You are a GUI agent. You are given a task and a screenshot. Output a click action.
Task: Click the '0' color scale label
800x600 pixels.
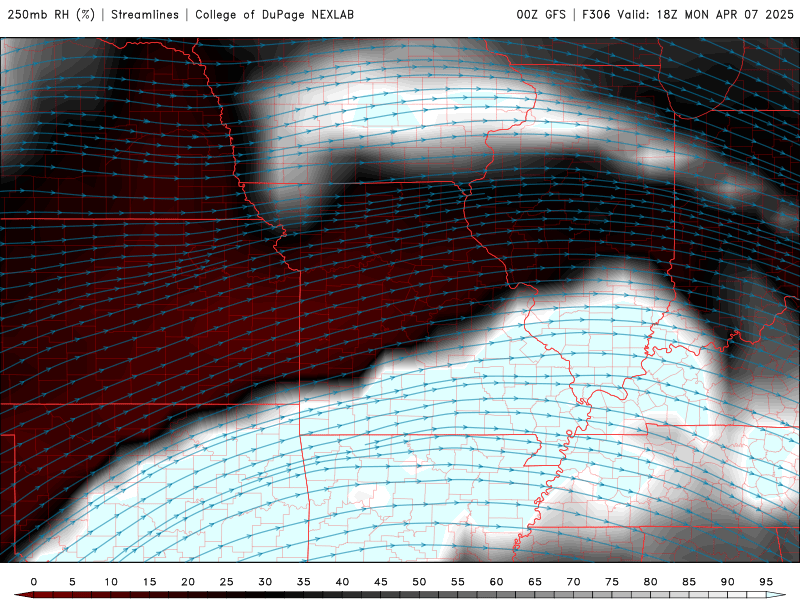[x=34, y=582]
